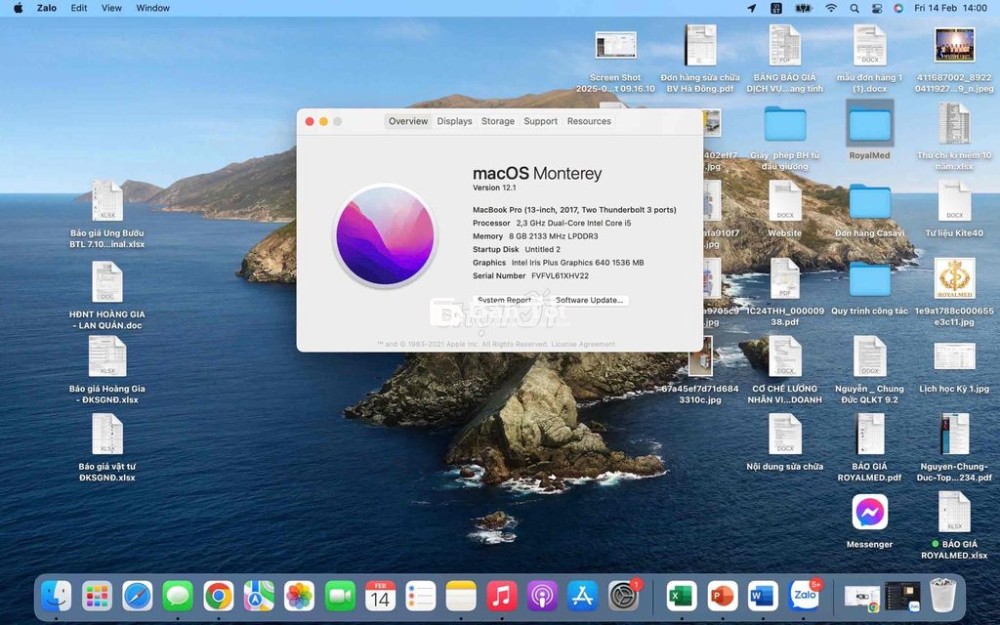Viewport: 1000px width, 625px height.
Task: Select the Website docx file
Action: pyautogui.click(x=785, y=209)
